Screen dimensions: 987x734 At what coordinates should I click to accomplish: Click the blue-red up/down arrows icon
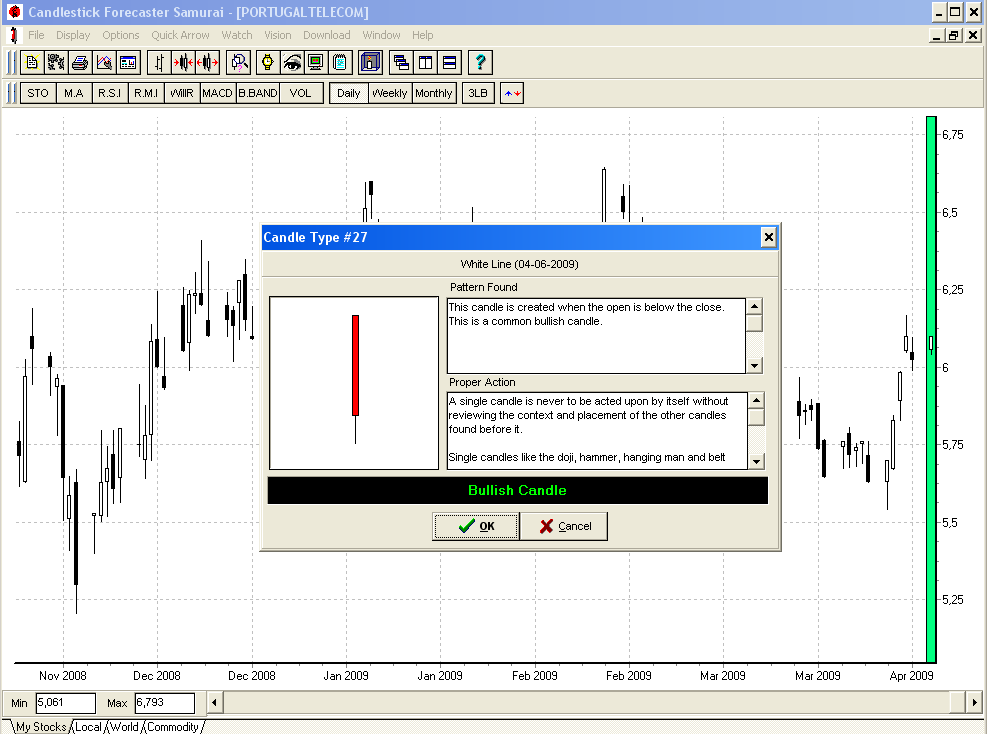pyautogui.click(x=512, y=93)
